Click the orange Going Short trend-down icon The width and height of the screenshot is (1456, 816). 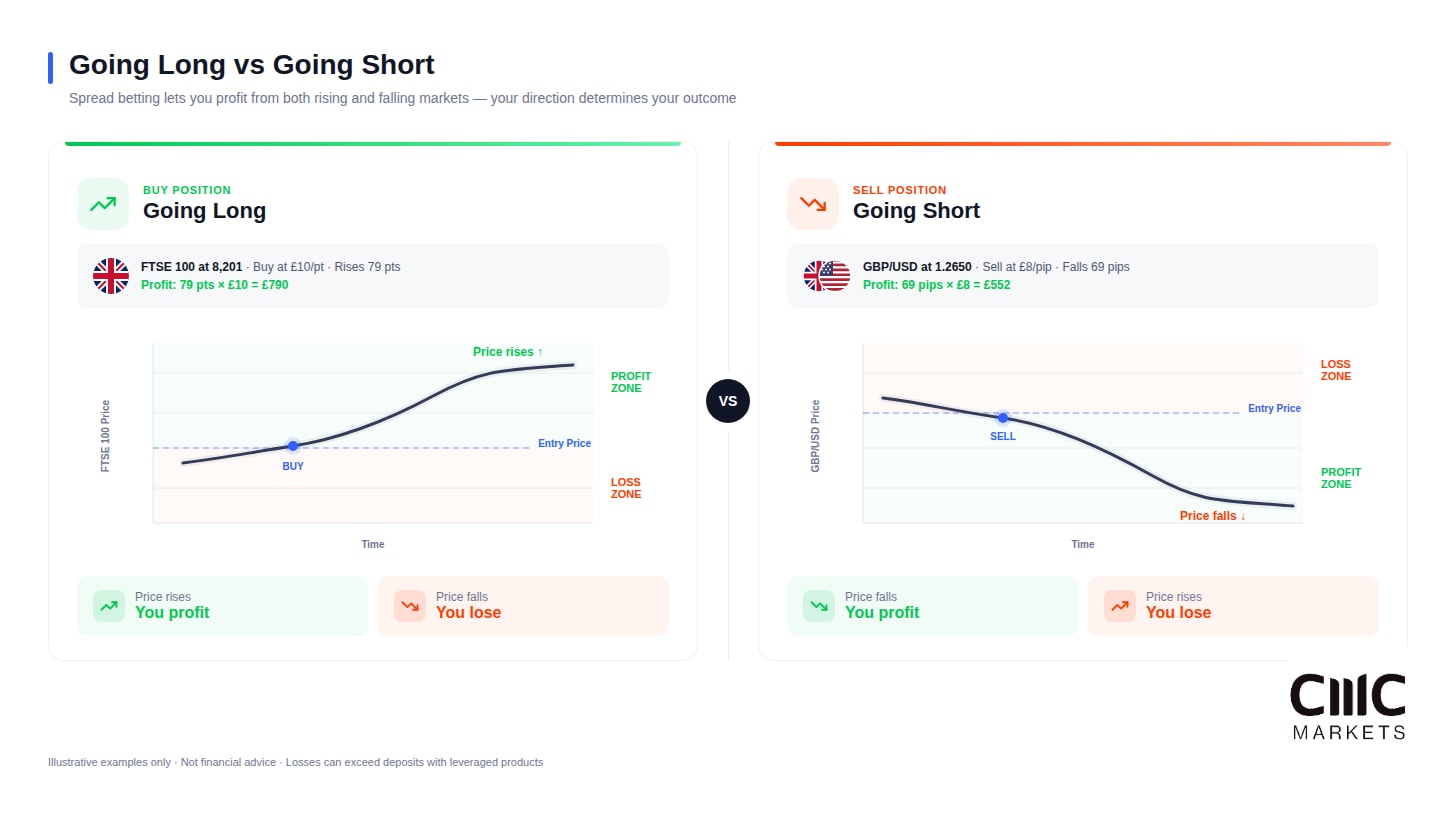pyautogui.click(x=813, y=204)
